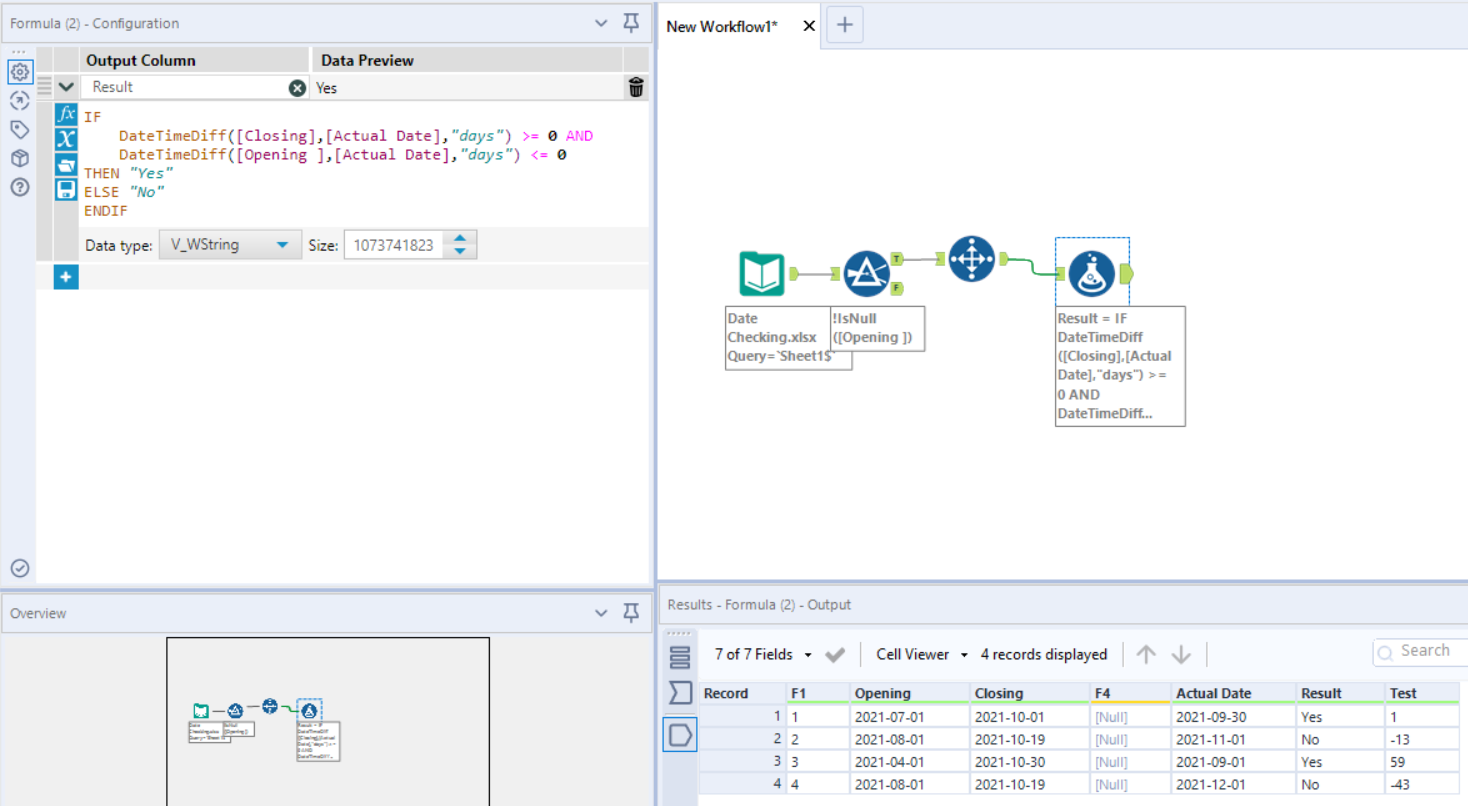Screen dimensions: 1468x806
Task: Add a new expression with plus button
Action: (x=66, y=277)
